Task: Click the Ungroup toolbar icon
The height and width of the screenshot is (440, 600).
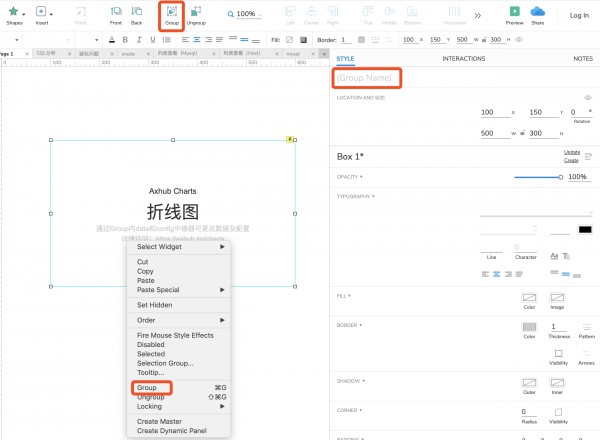Action: [196, 11]
